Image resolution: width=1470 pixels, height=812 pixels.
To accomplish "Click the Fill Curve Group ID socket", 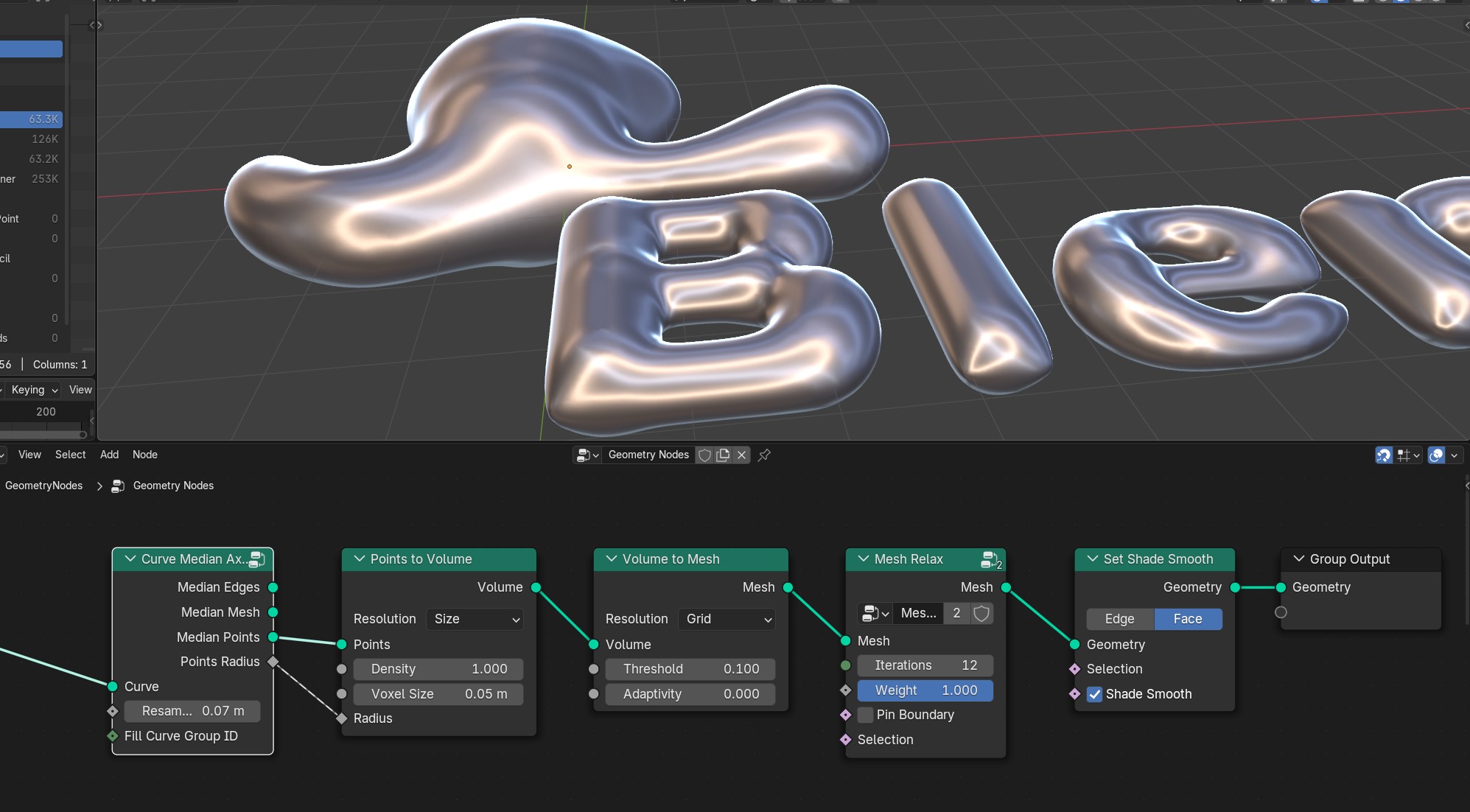I will [113, 736].
